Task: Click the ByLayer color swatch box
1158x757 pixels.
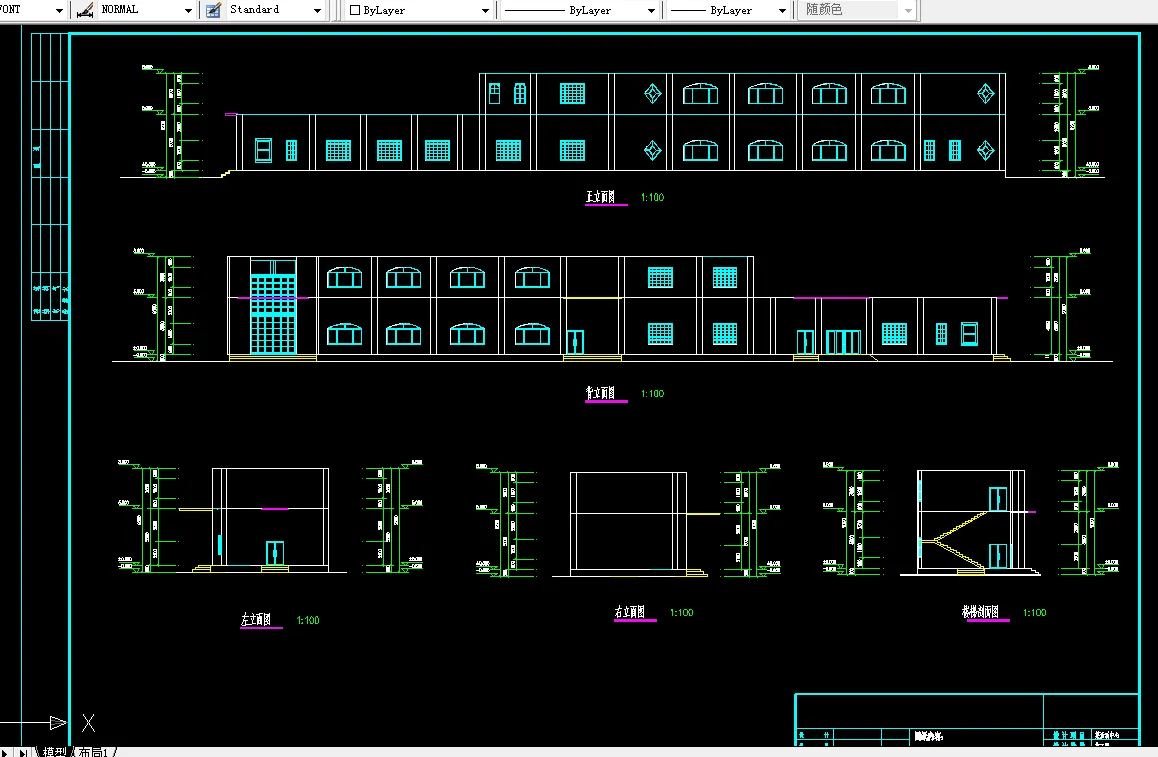Action: click(x=354, y=10)
